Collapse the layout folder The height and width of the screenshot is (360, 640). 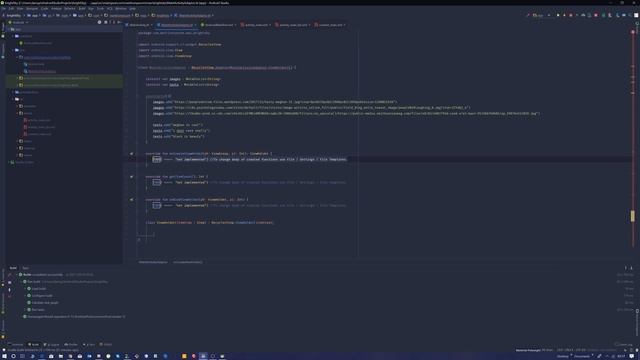pyautogui.click(x=17, y=113)
